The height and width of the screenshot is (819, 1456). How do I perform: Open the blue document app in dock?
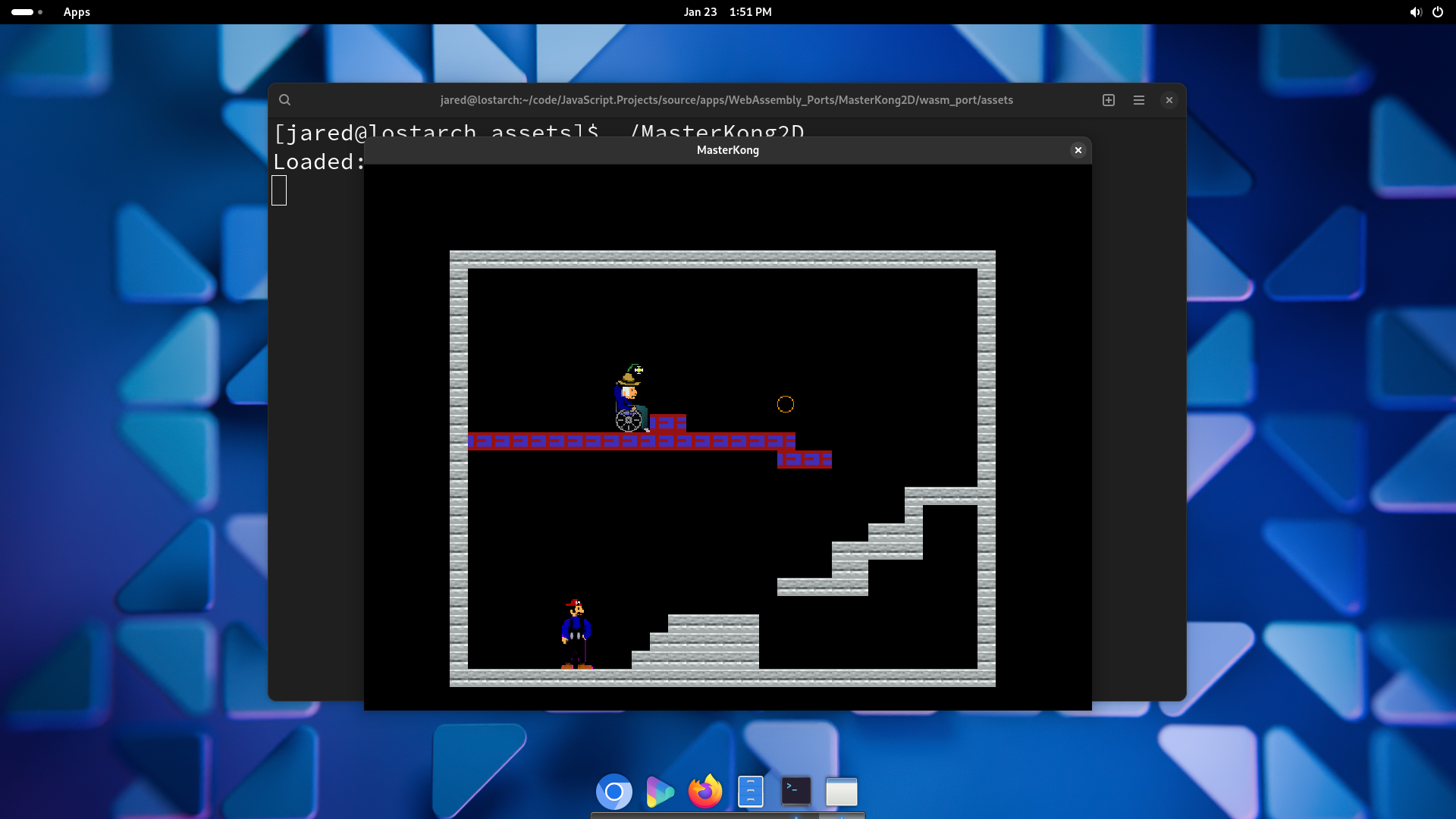tap(751, 792)
